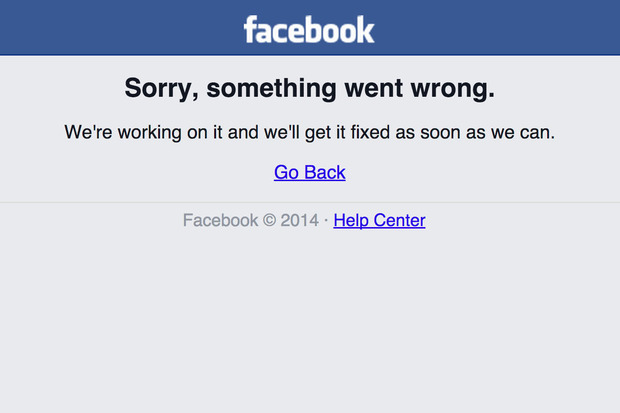
Task: Click the word 'Center' in Help Center link
Action: [399, 220]
